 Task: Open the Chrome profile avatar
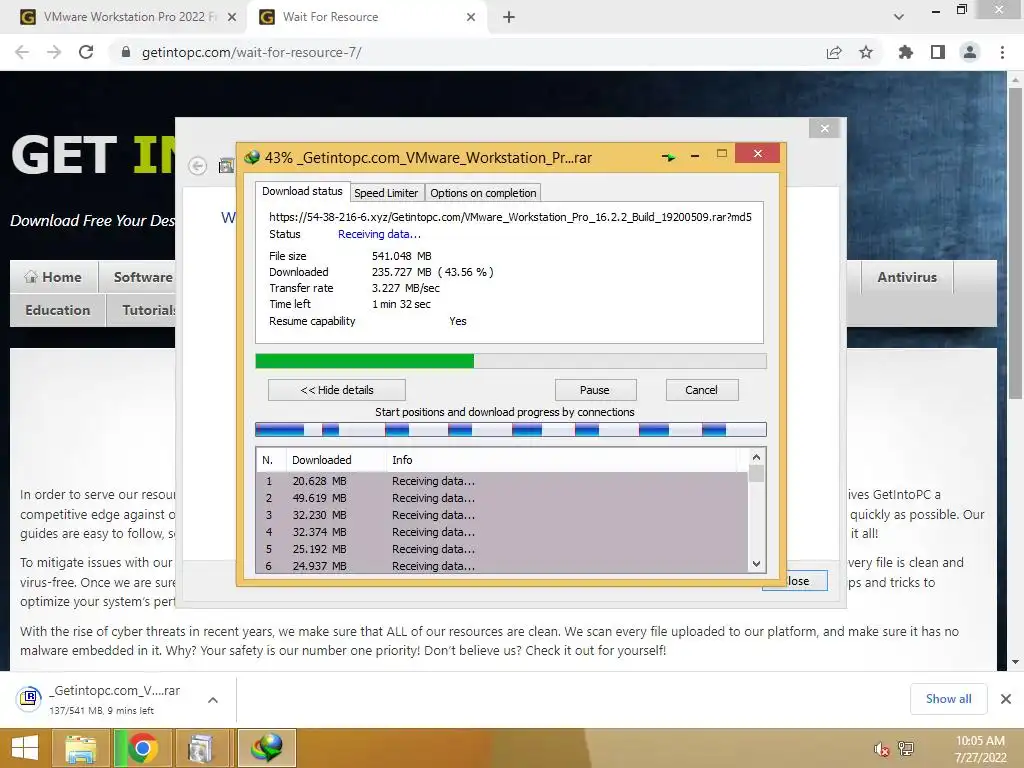(x=970, y=52)
